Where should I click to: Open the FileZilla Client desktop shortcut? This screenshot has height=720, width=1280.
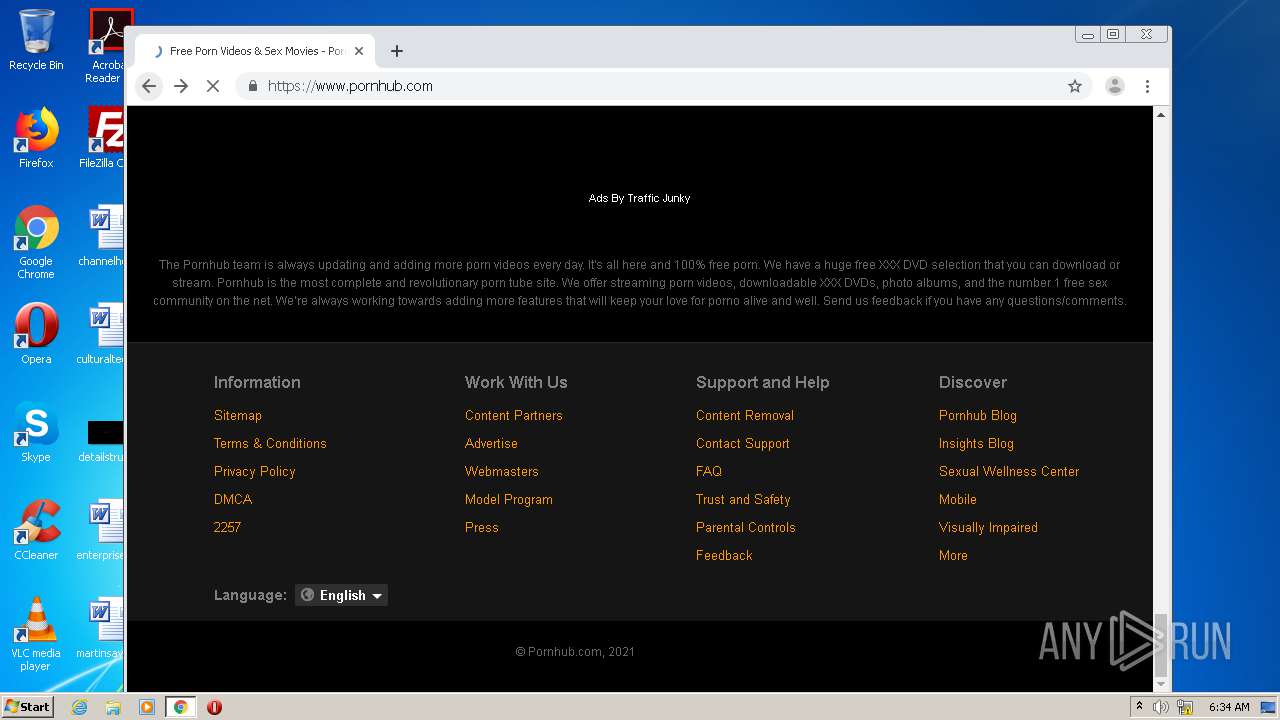103,138
